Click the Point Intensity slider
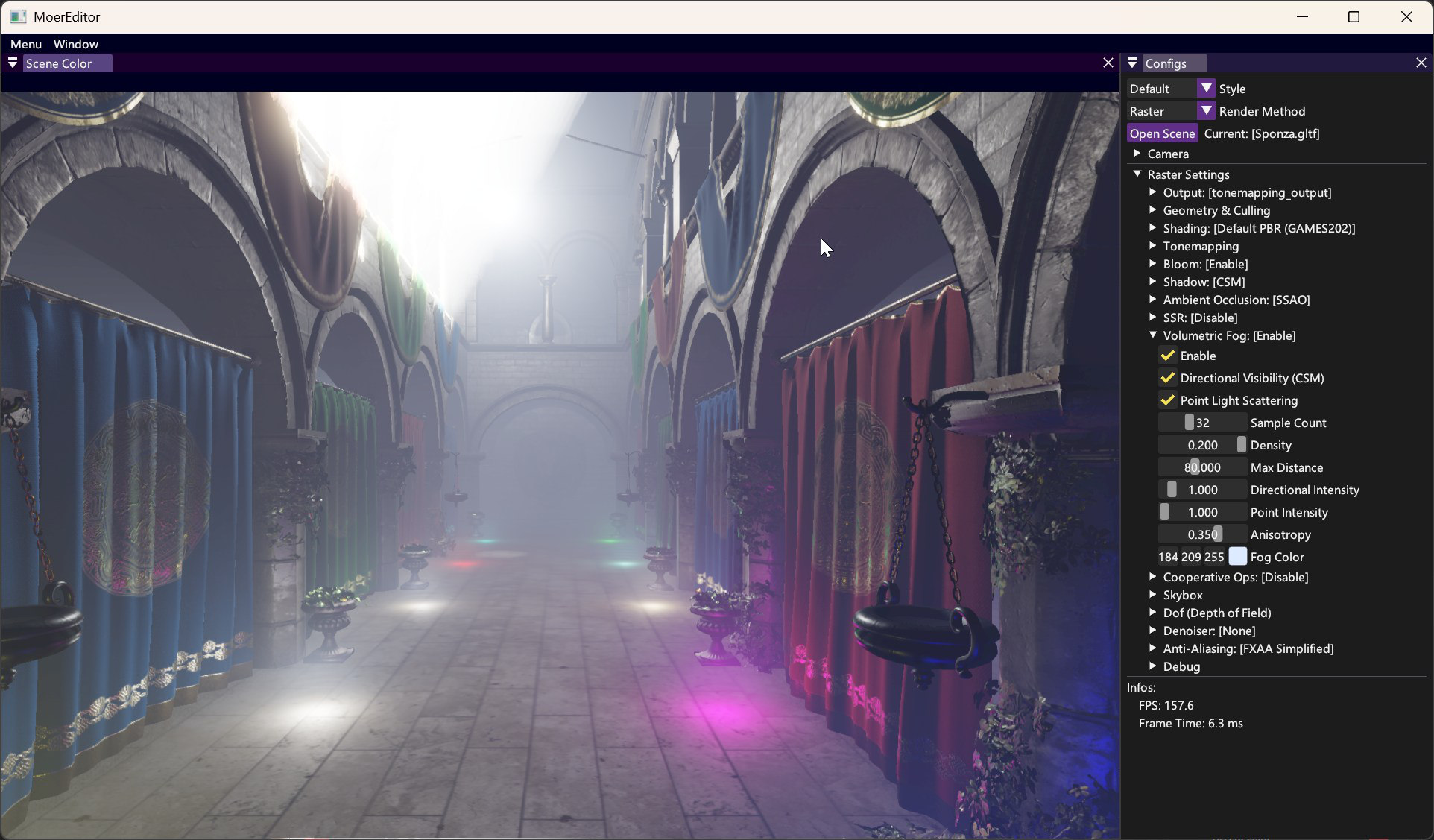 click(x=1202, y=512)
